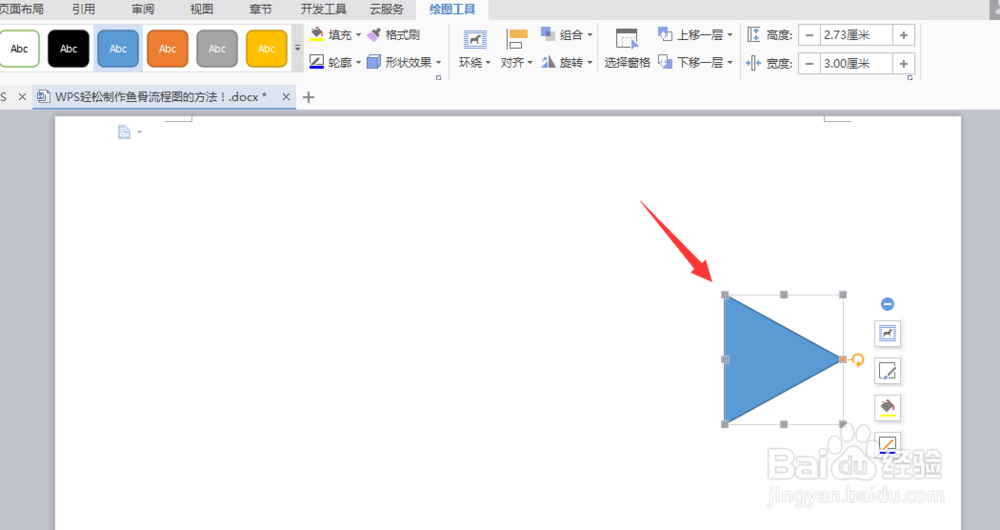Switch to the 视图 tab

tap(202, 10)
